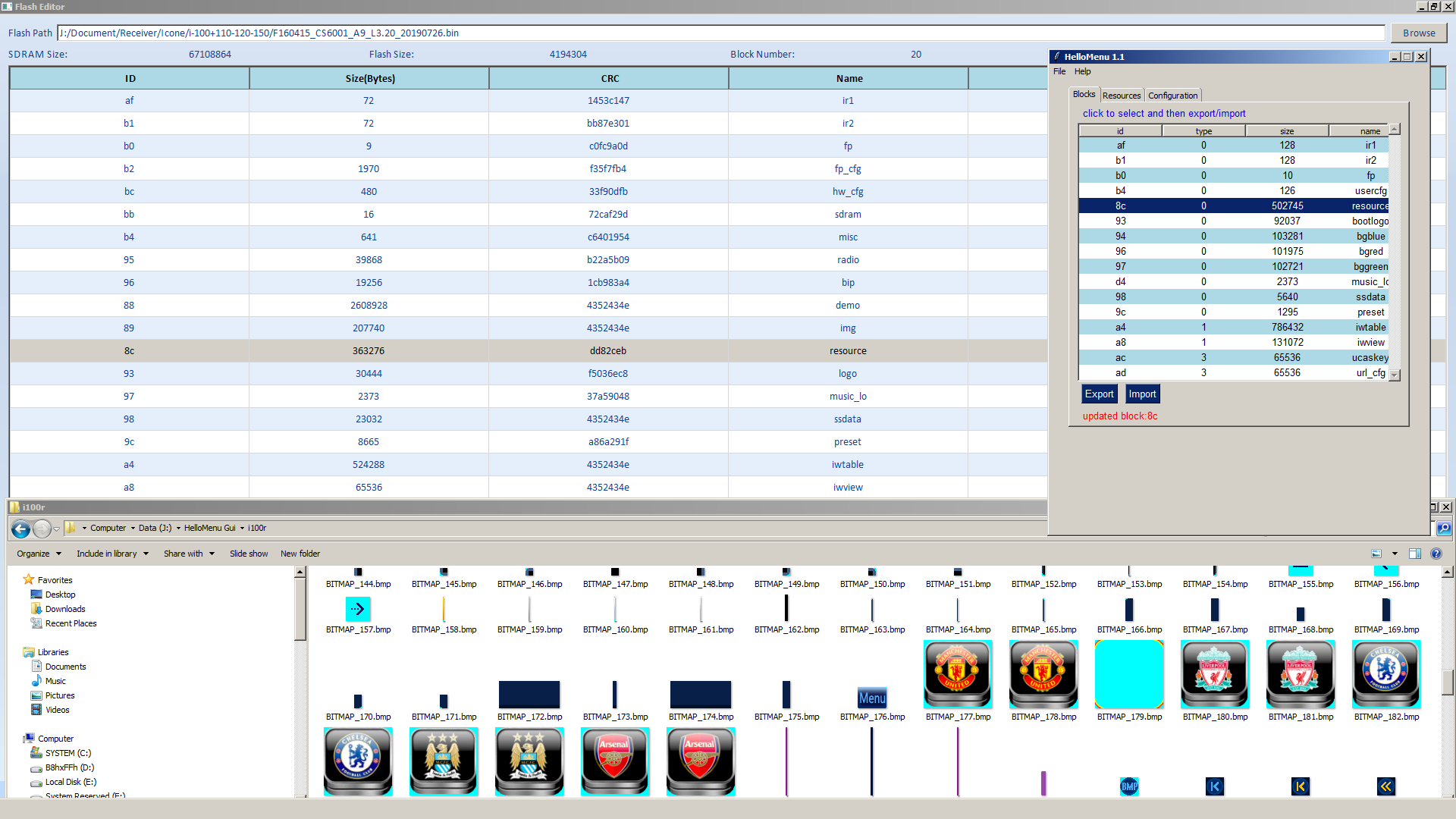
Task: Click the Import button in HelloMenu
Action: click(1142, 394)
